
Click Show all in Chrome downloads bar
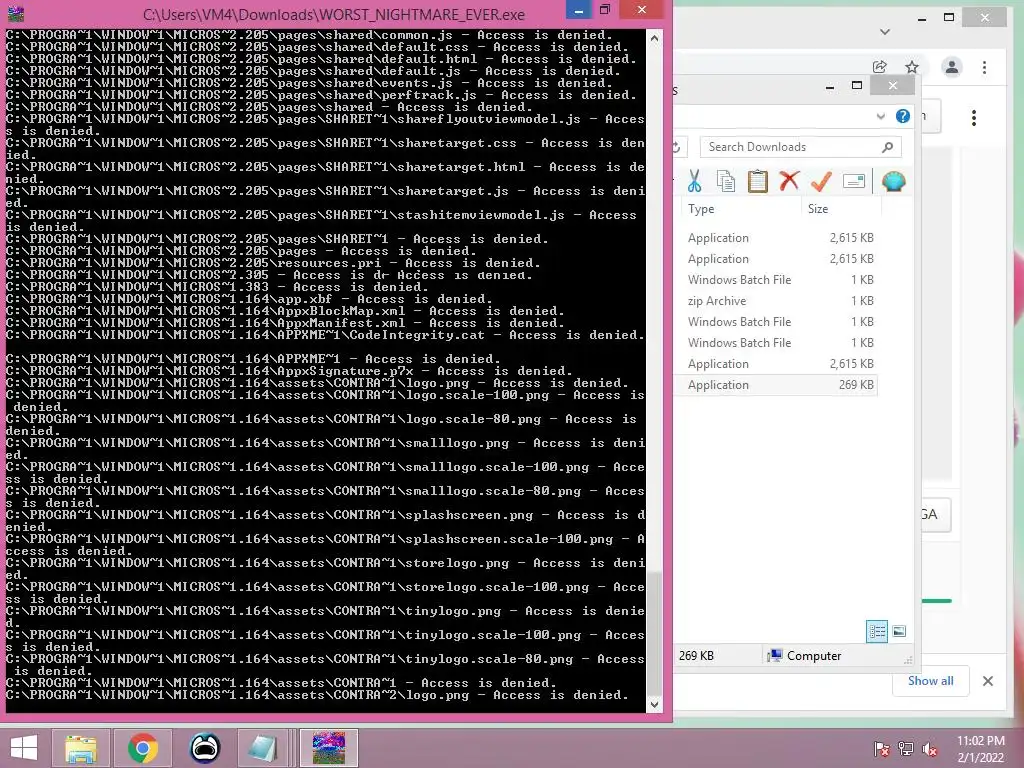pyautogui.click(x=930, y=680)
